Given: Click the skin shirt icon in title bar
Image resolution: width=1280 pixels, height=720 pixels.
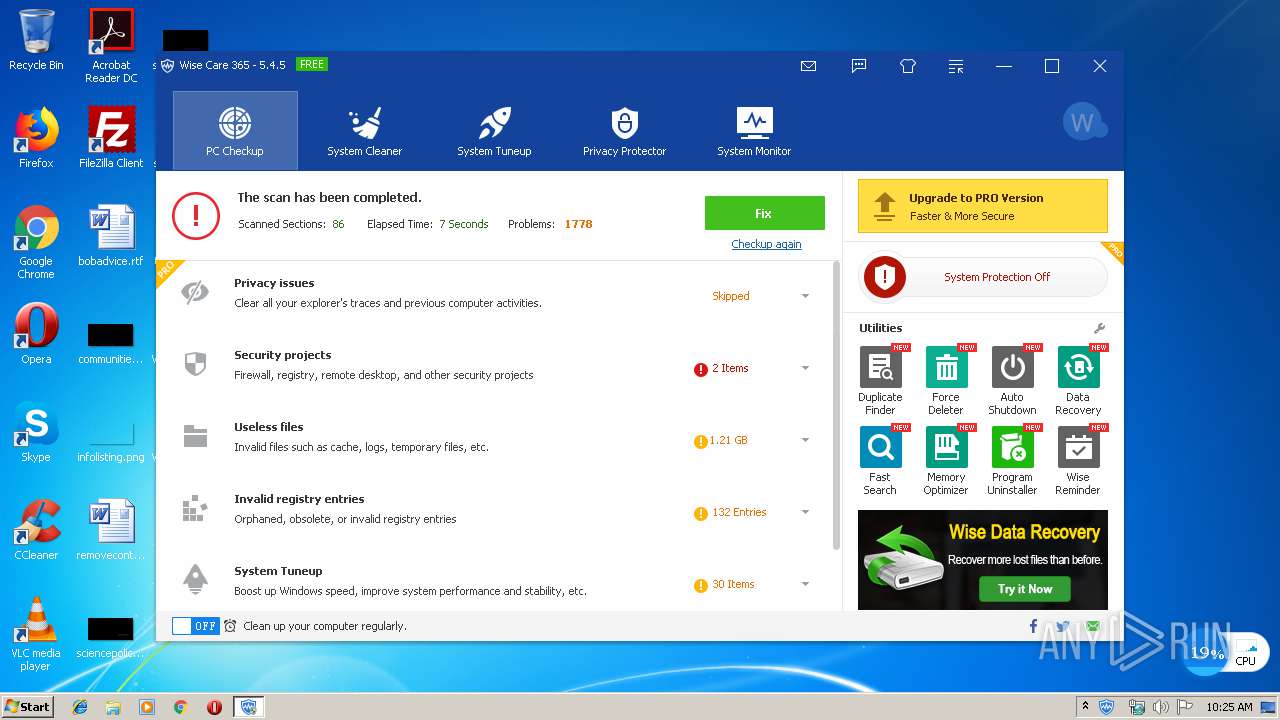Looking at the screenshot, I should [908, 66].
